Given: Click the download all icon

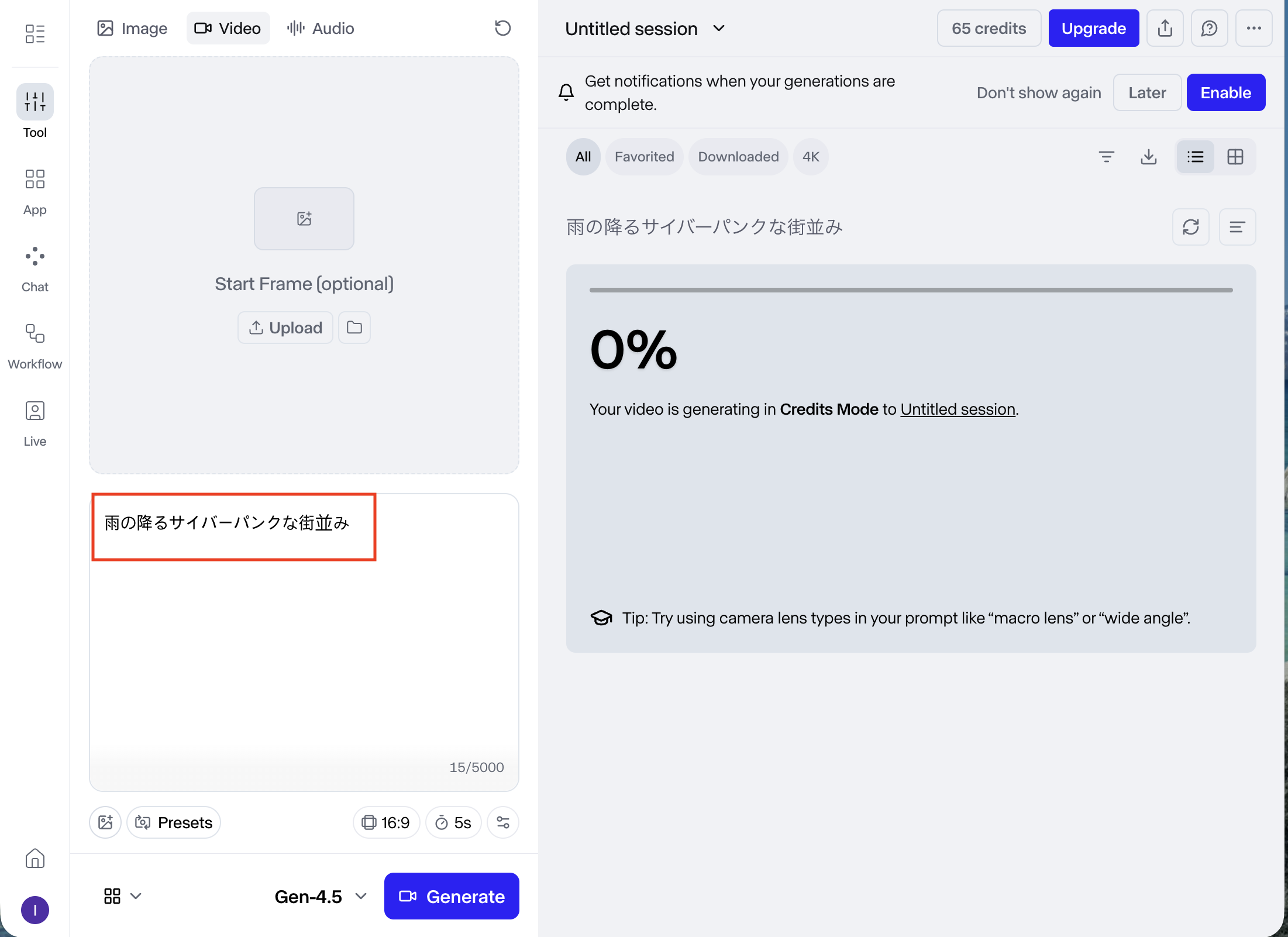Looking at the screenshot, I should point(1148,157).
